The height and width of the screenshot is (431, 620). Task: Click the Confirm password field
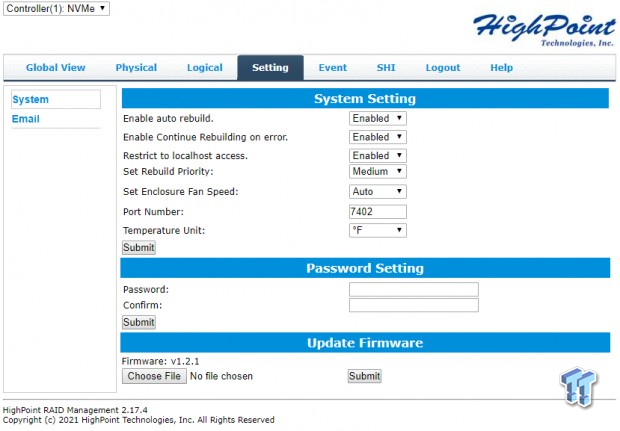(414, 305)
